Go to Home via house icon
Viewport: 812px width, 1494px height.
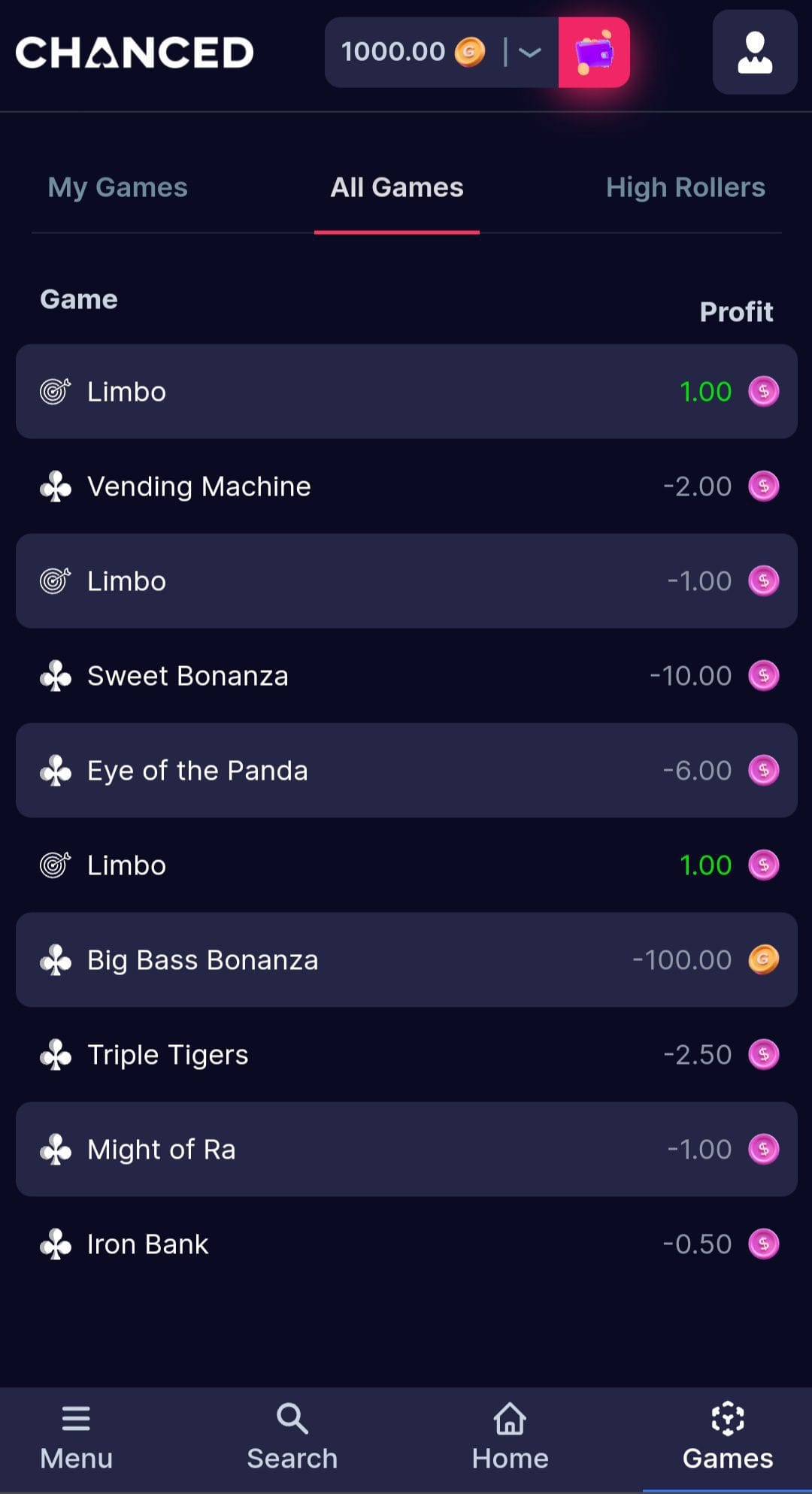510,1419
